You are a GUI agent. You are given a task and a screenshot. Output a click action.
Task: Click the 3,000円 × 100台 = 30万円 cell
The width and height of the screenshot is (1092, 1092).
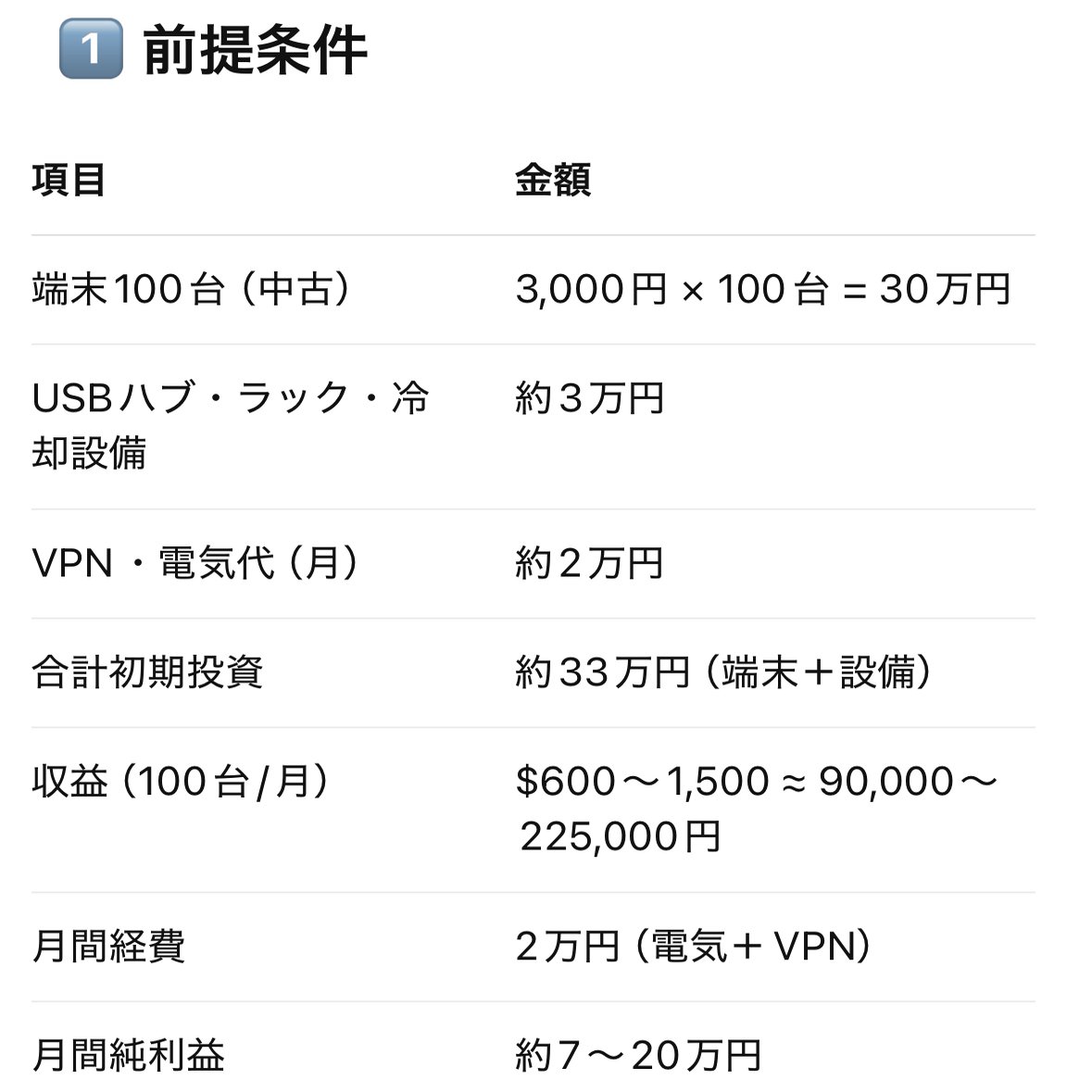click(762, 289)
